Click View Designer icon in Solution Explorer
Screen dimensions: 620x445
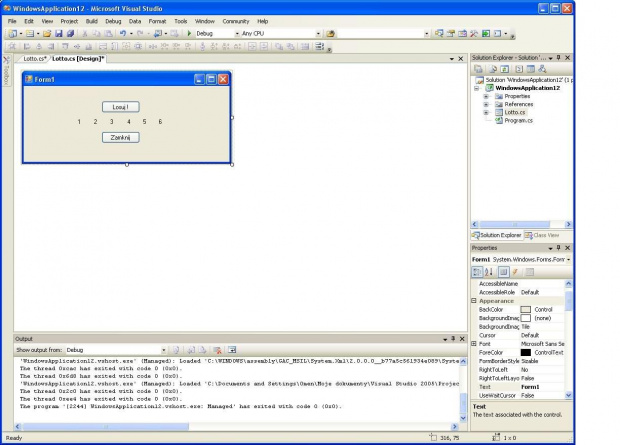click(531, 69)
